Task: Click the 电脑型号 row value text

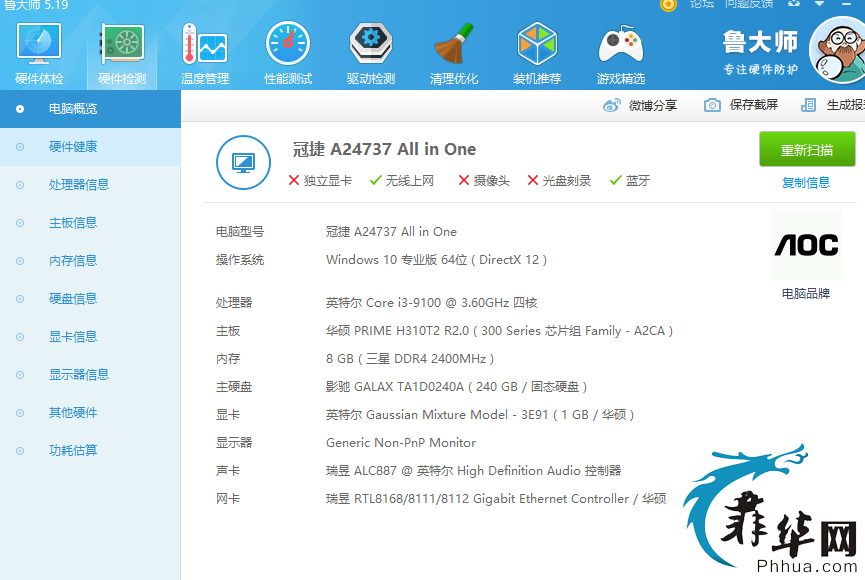Action: coord(391,232)
